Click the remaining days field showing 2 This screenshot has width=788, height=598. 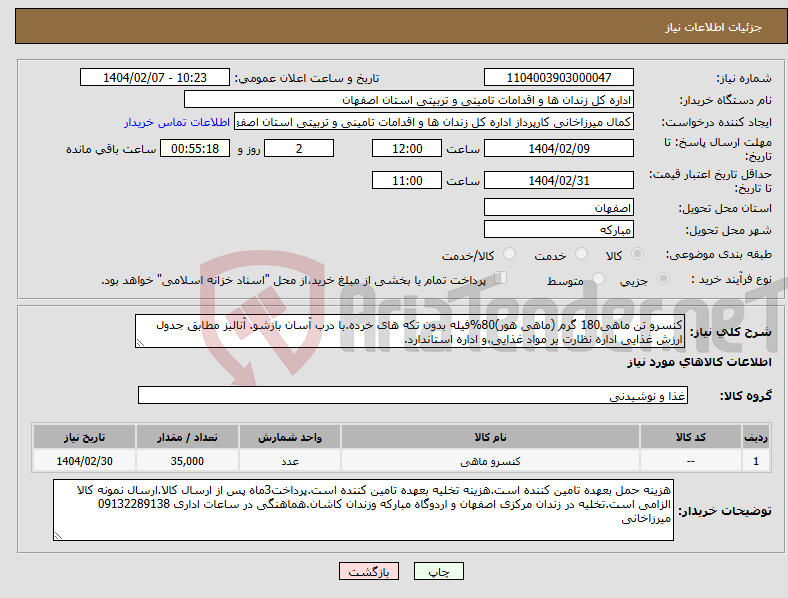point(299,149)
